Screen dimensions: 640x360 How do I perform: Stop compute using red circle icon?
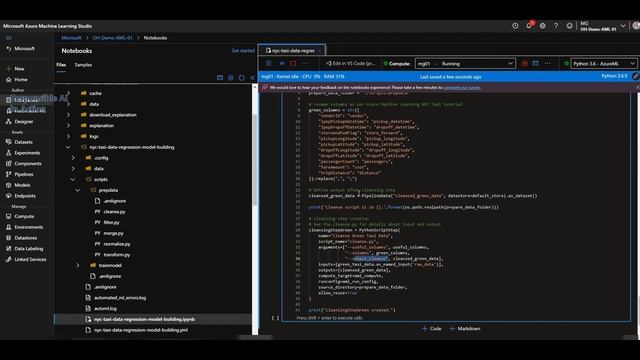click(524, 63)
